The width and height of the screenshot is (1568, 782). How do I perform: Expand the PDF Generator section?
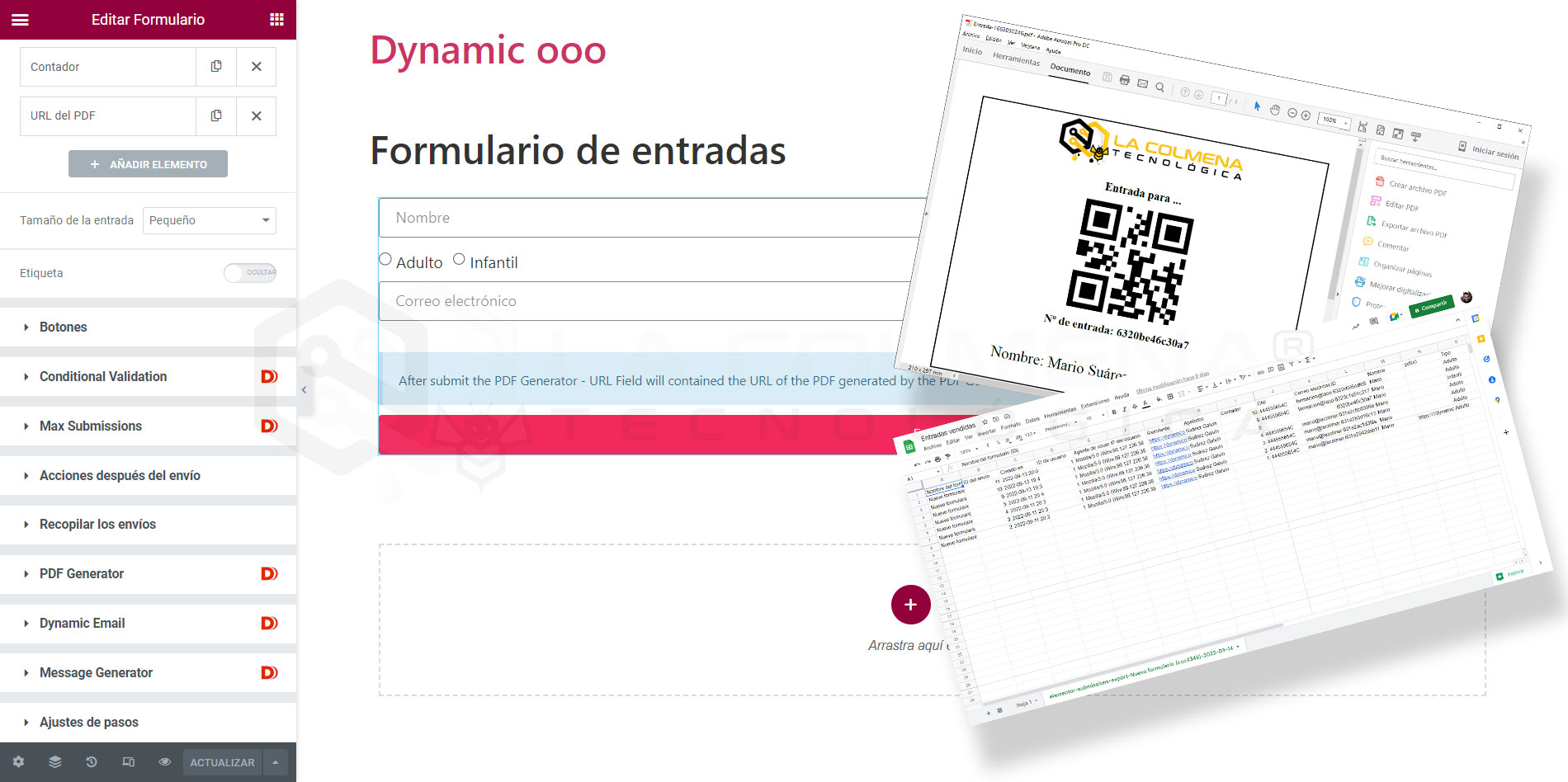tap(81, 573)
